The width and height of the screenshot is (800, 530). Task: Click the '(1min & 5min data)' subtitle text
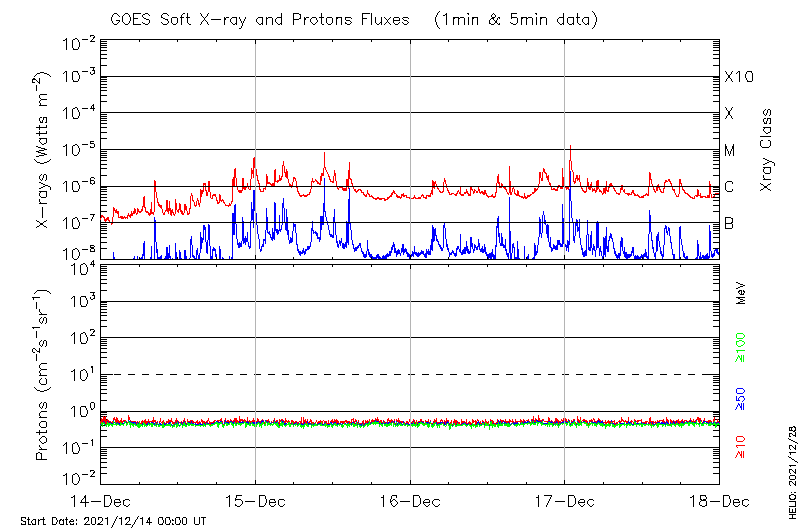click(509, 20)
